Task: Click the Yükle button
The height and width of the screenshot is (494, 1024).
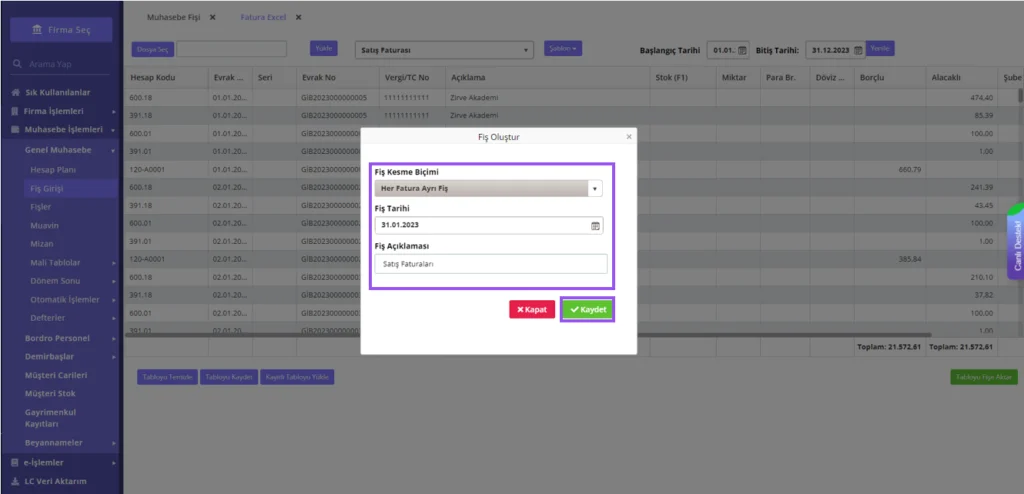Action: click(324, 48)
